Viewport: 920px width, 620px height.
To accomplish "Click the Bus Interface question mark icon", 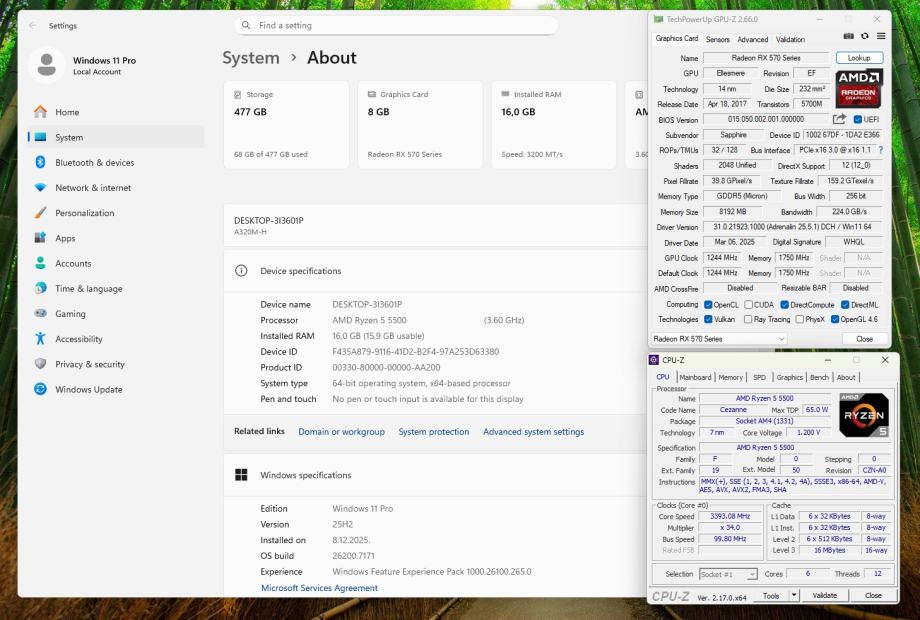I will (x=880, y=150).
